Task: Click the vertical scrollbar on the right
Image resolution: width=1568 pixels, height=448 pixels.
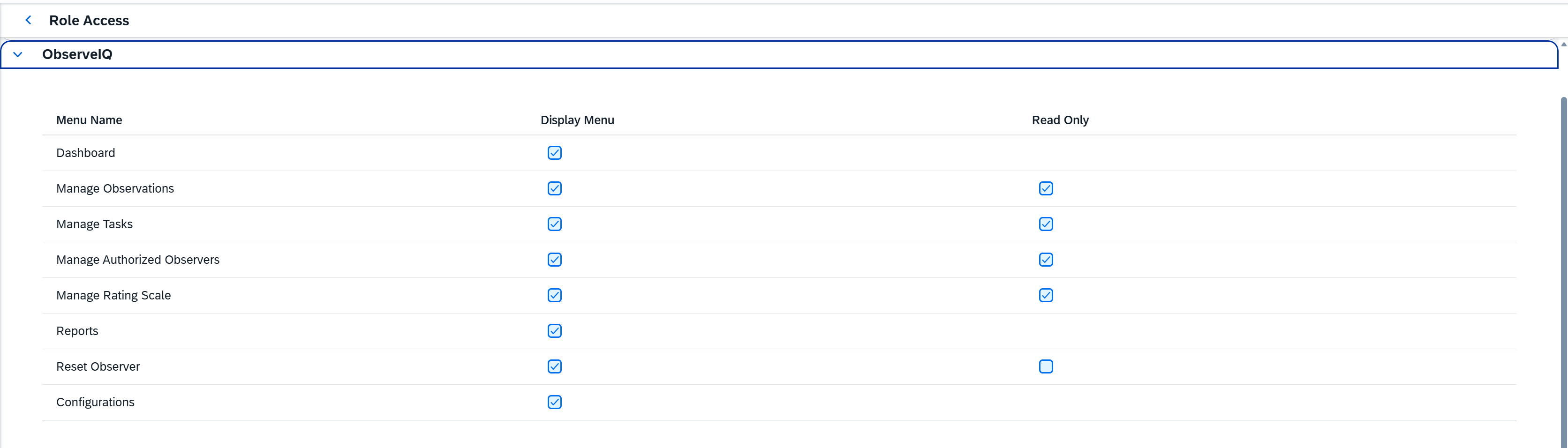Action: click(x=1562, y=268)
